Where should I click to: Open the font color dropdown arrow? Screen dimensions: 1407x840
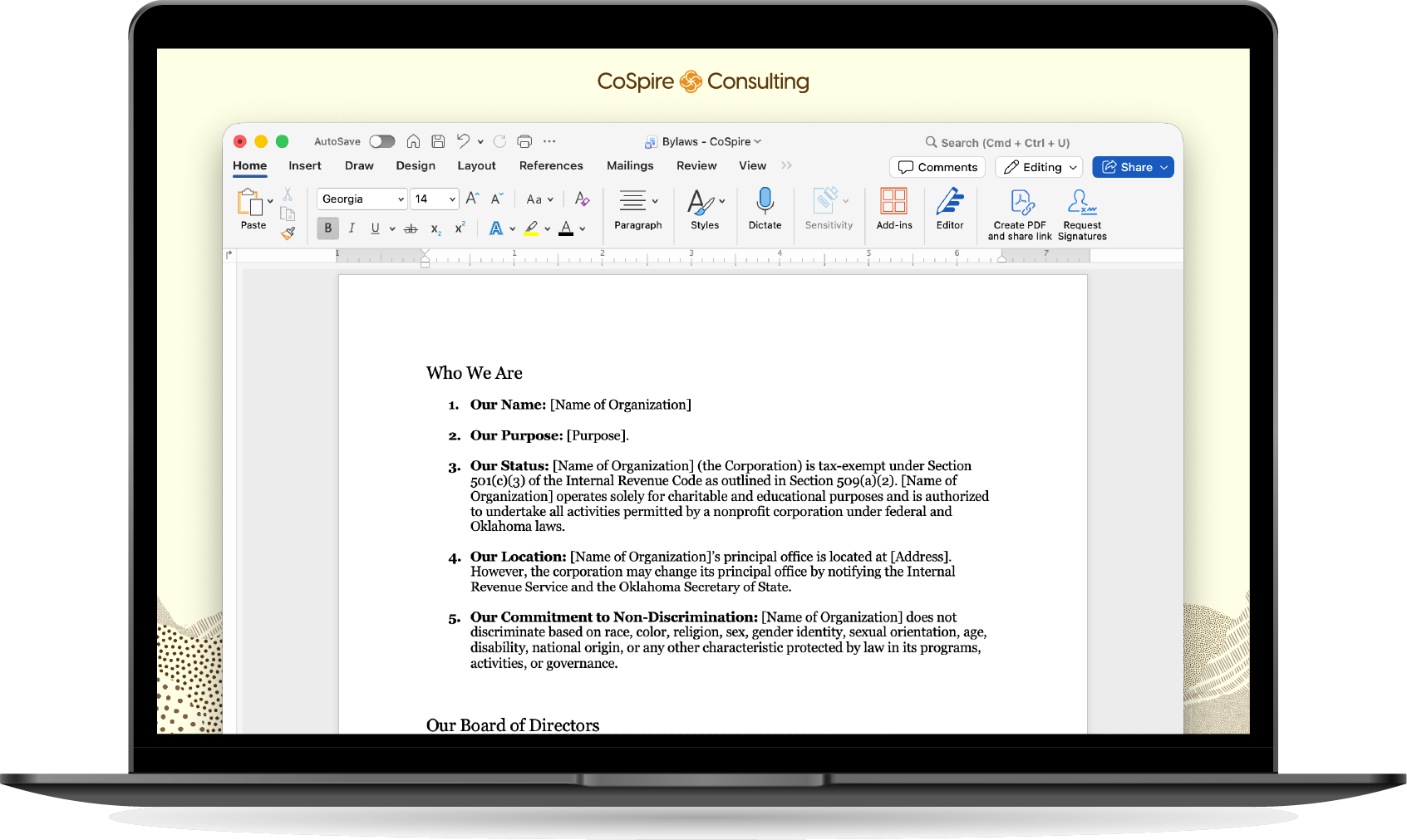[583, 229]
